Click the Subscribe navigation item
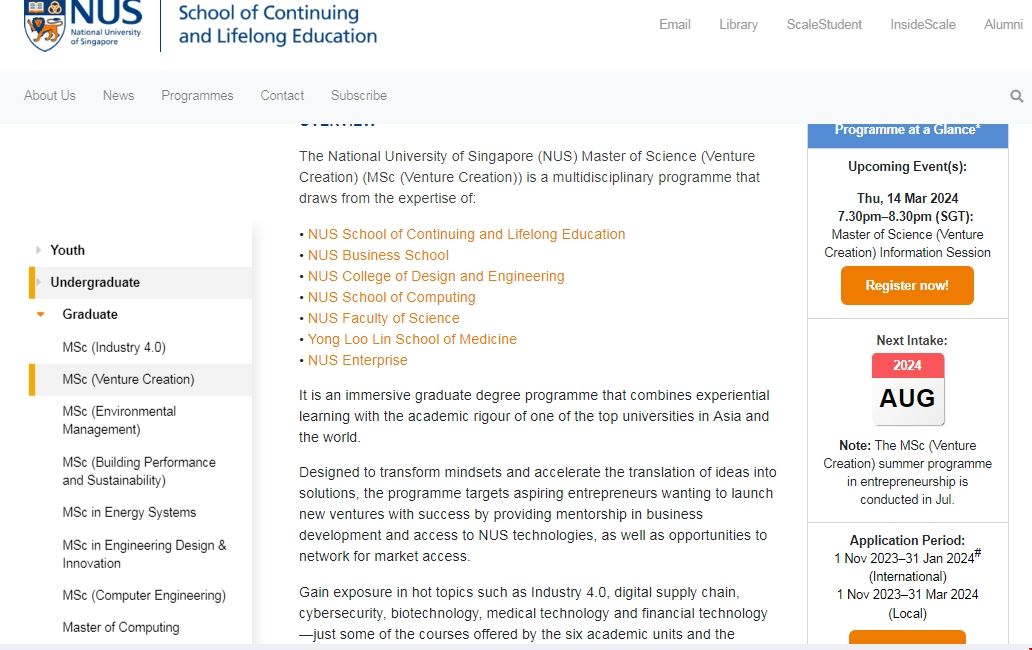The height and width of the screenshot is (650, 1032). tap(359, 95)
